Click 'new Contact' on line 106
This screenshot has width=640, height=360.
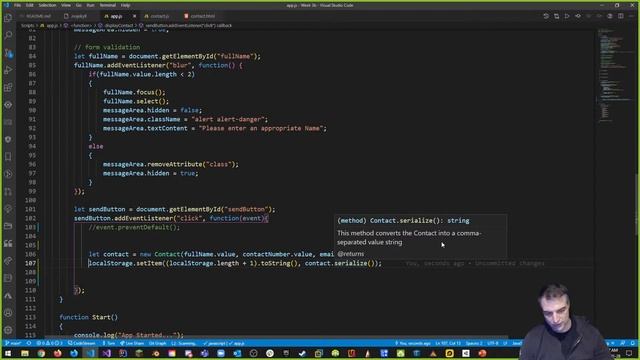tap(160, 254)
